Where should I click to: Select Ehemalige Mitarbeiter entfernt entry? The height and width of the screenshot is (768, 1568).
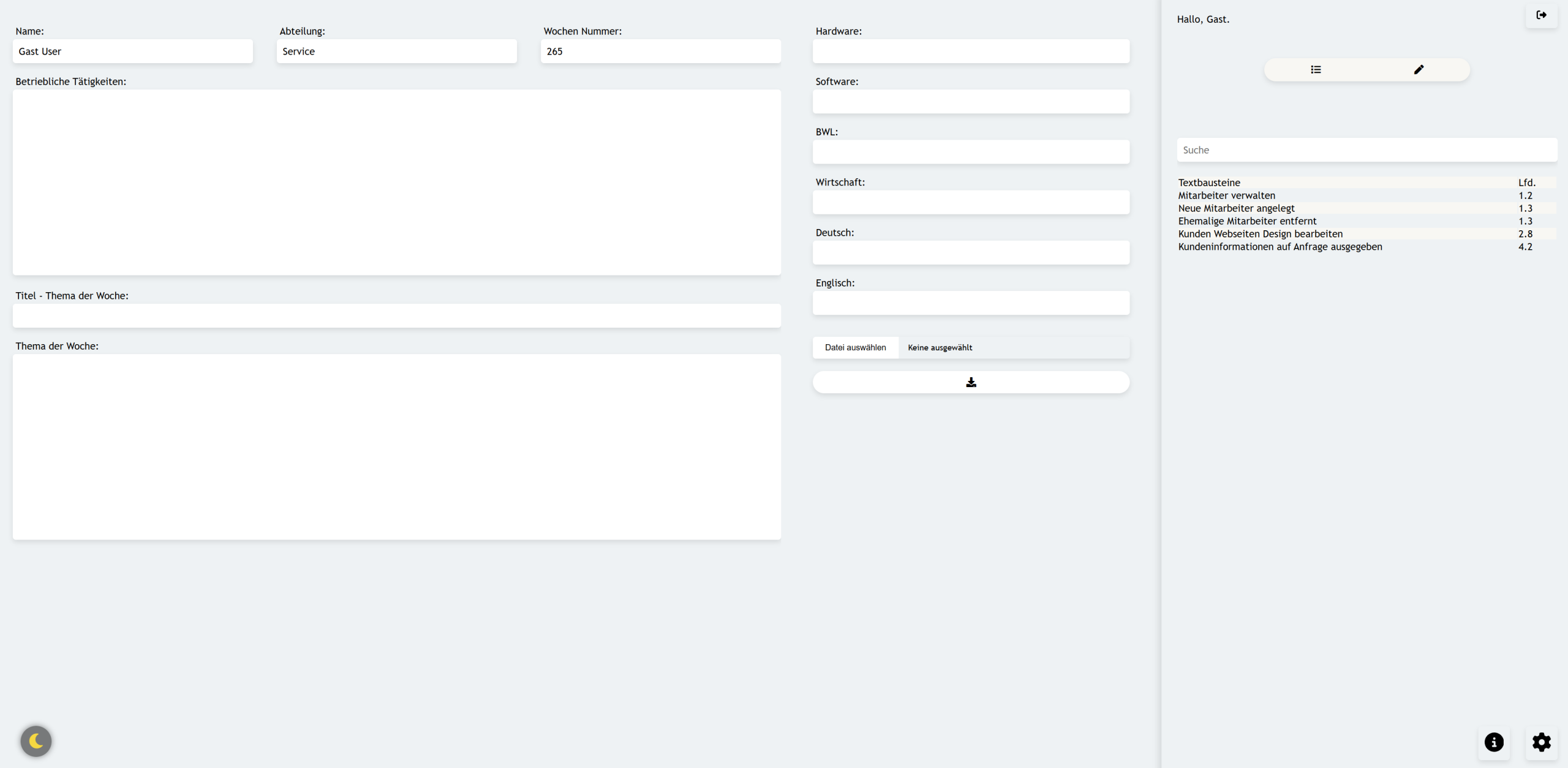click(x=1247, y=221)
